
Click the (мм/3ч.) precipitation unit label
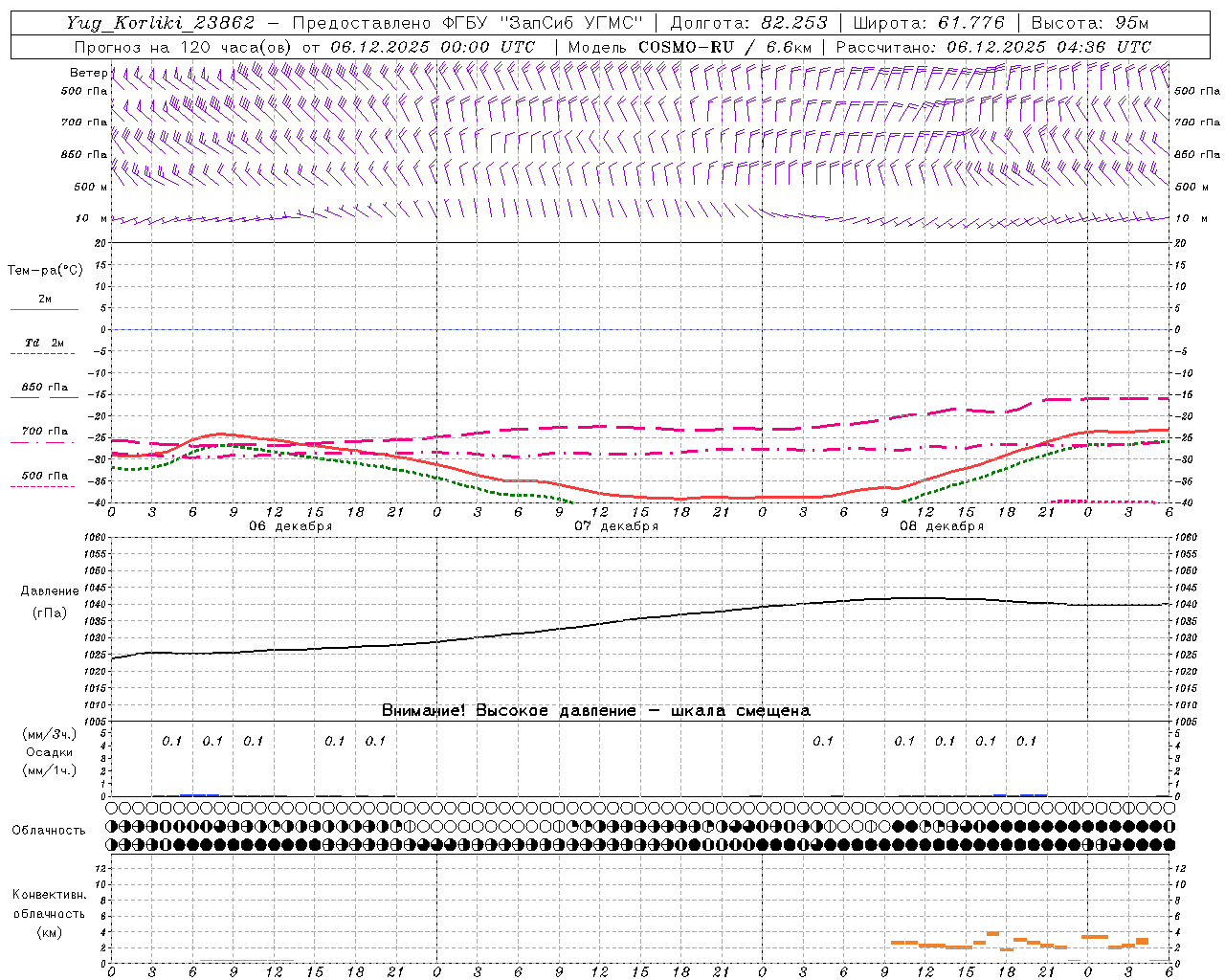tap(50, 734)
